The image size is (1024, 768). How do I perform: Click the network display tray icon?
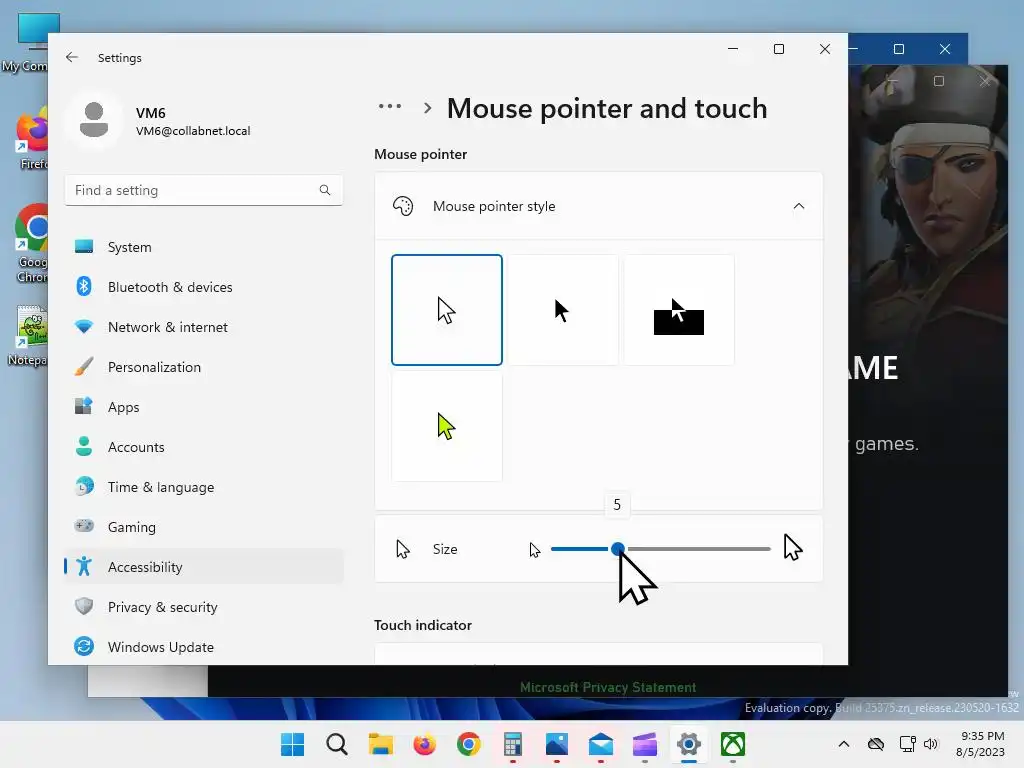pos(907,744)
